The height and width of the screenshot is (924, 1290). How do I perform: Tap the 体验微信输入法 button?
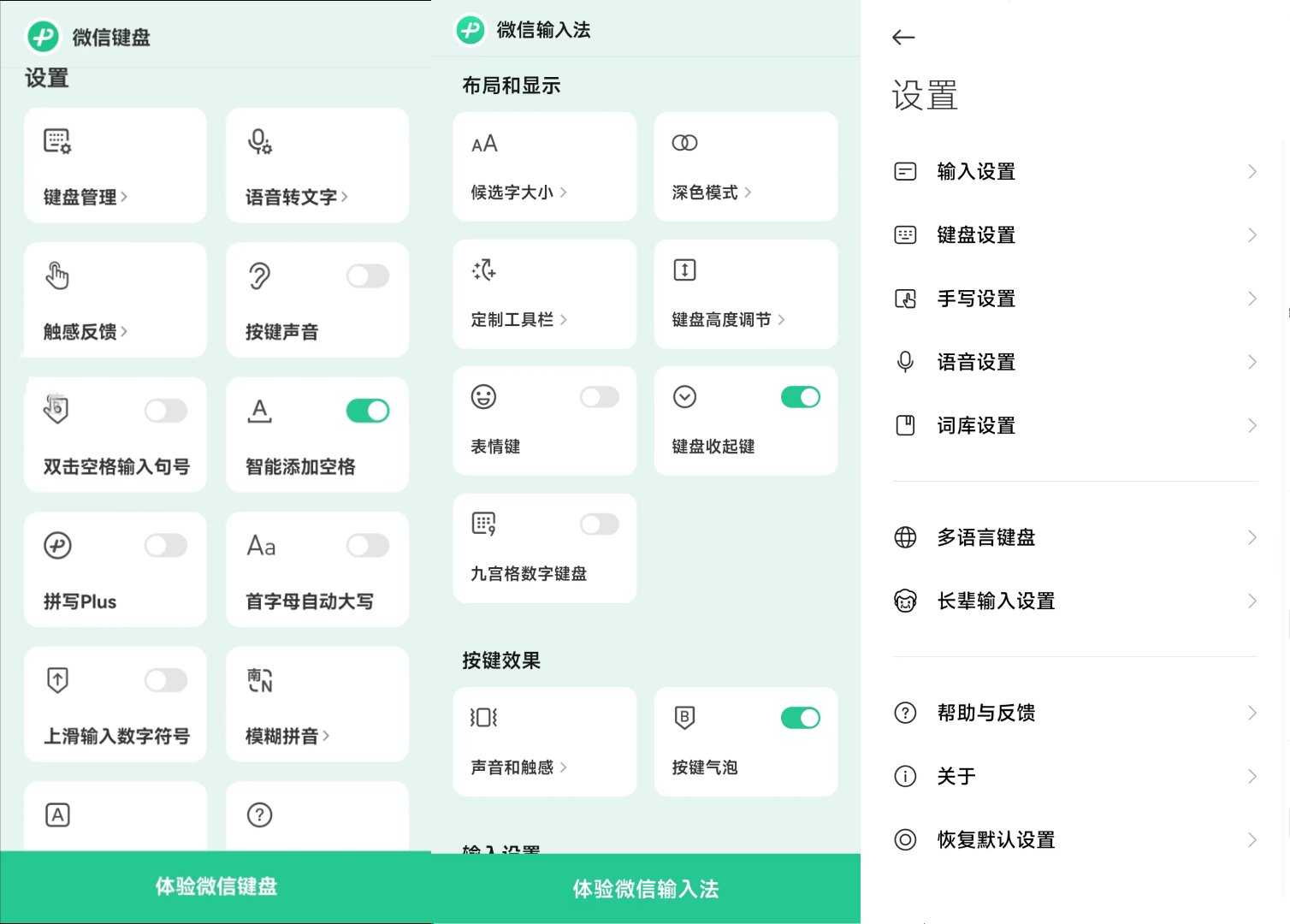point(647,889)
